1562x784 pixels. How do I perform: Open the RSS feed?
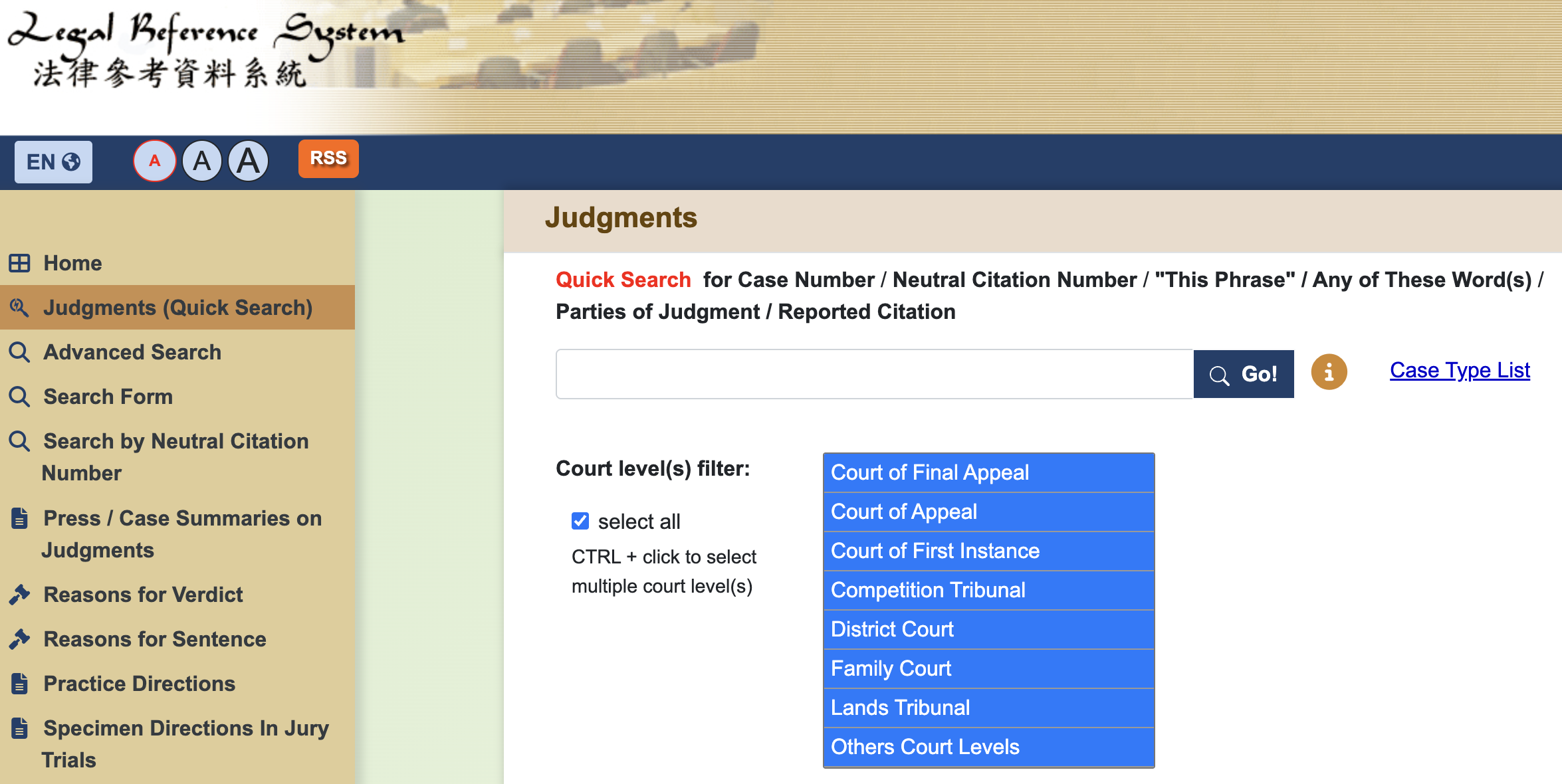(x=328, y=159)
